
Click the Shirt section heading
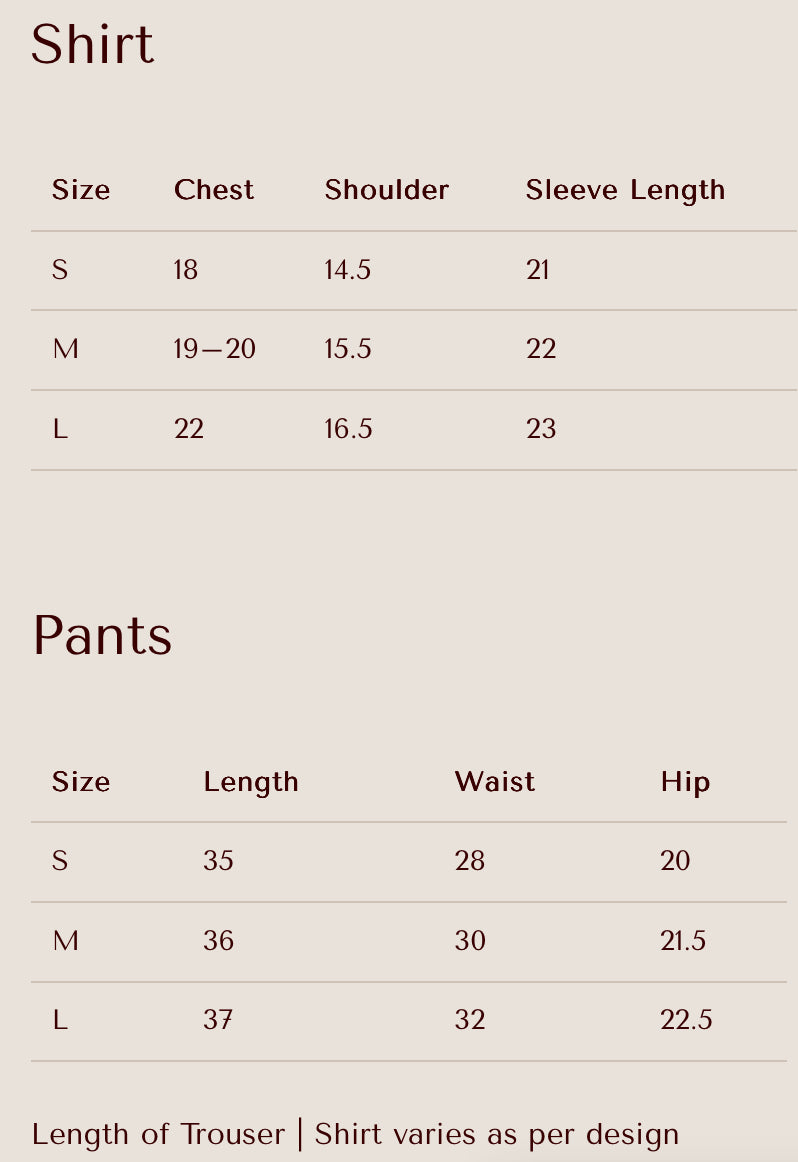click(x=93, y=44)
